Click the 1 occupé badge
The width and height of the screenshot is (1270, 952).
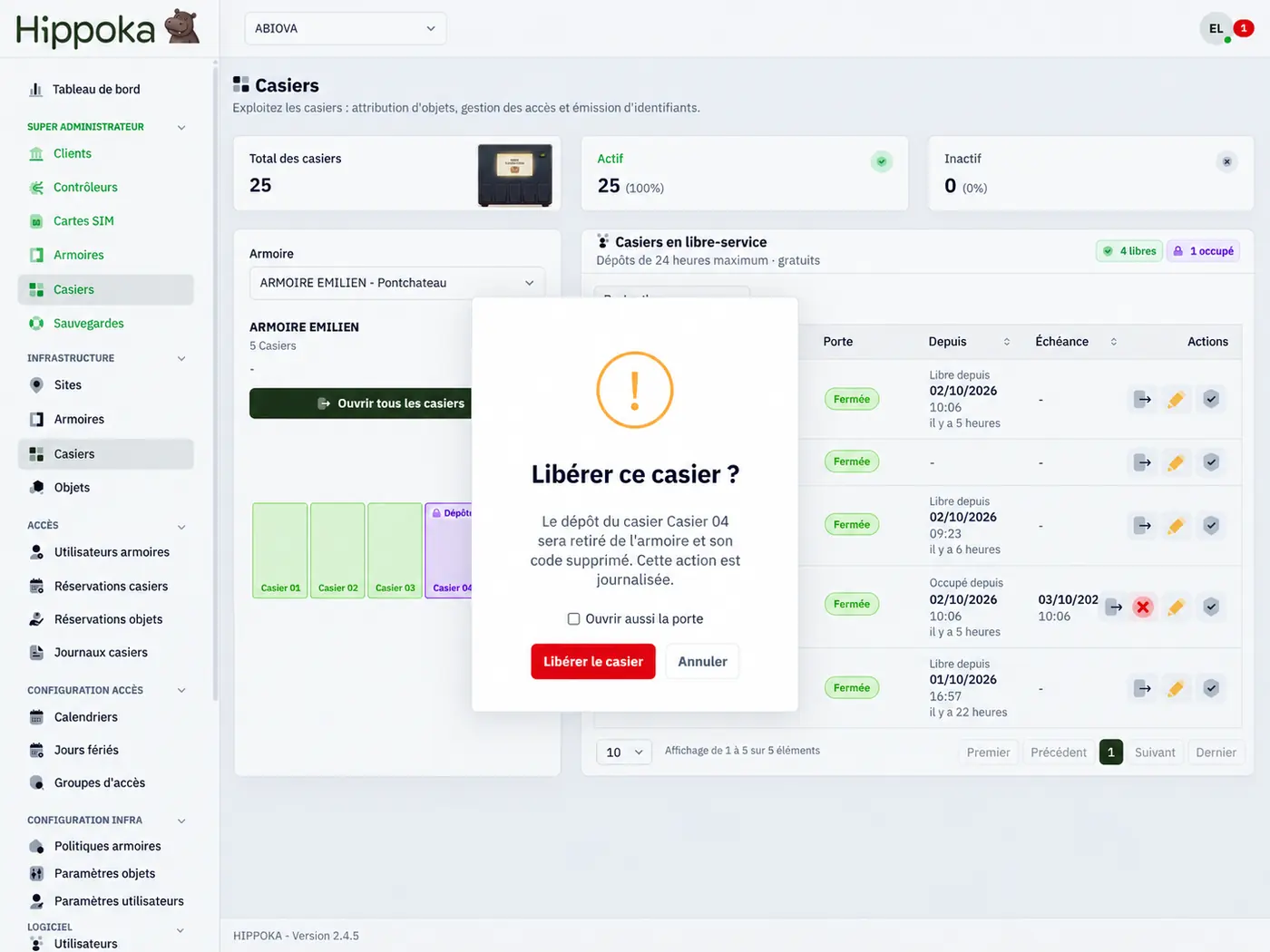tap(1203, 251)
